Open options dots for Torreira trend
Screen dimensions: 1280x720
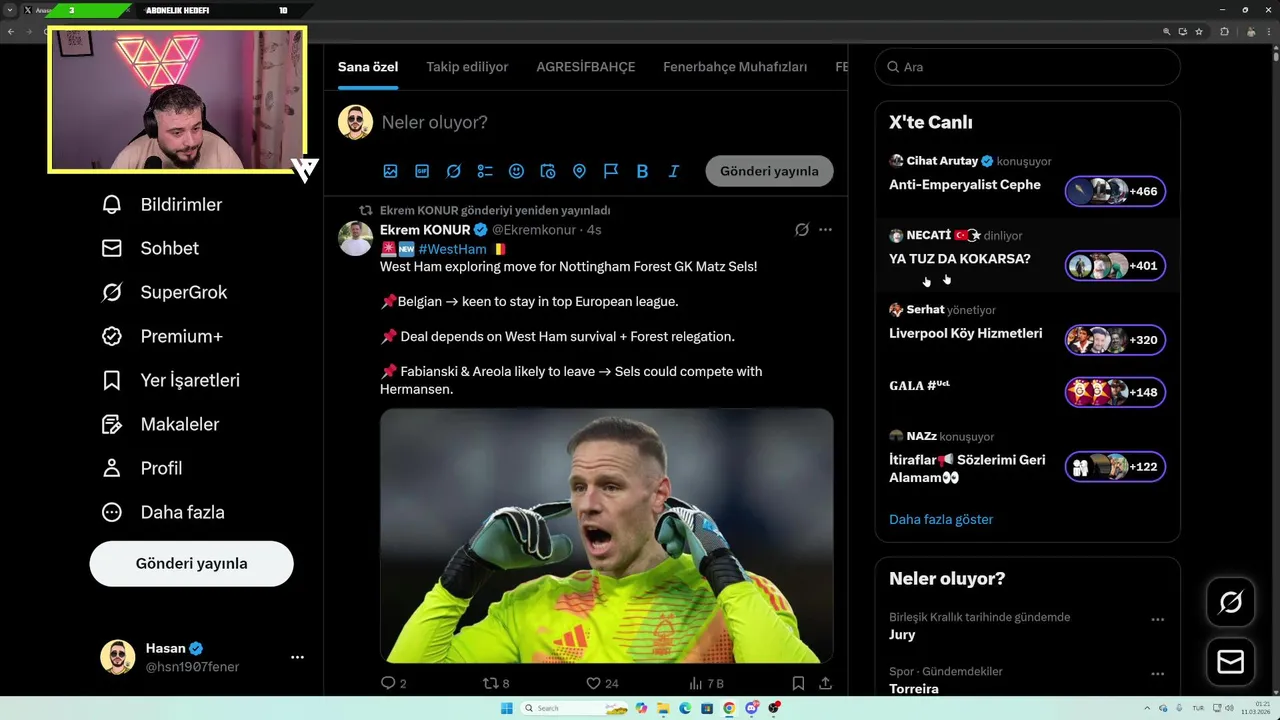(1157, 674)
